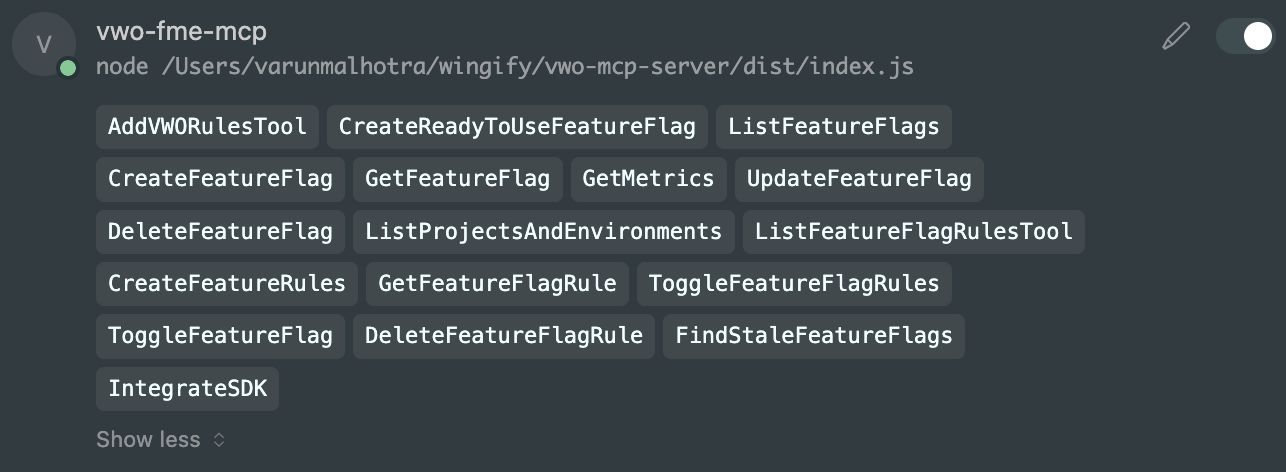Click the FindStaleFeatureFlags tool chip
The height and width of the screenshot is (472, 1286).
(x=814, y=335)
